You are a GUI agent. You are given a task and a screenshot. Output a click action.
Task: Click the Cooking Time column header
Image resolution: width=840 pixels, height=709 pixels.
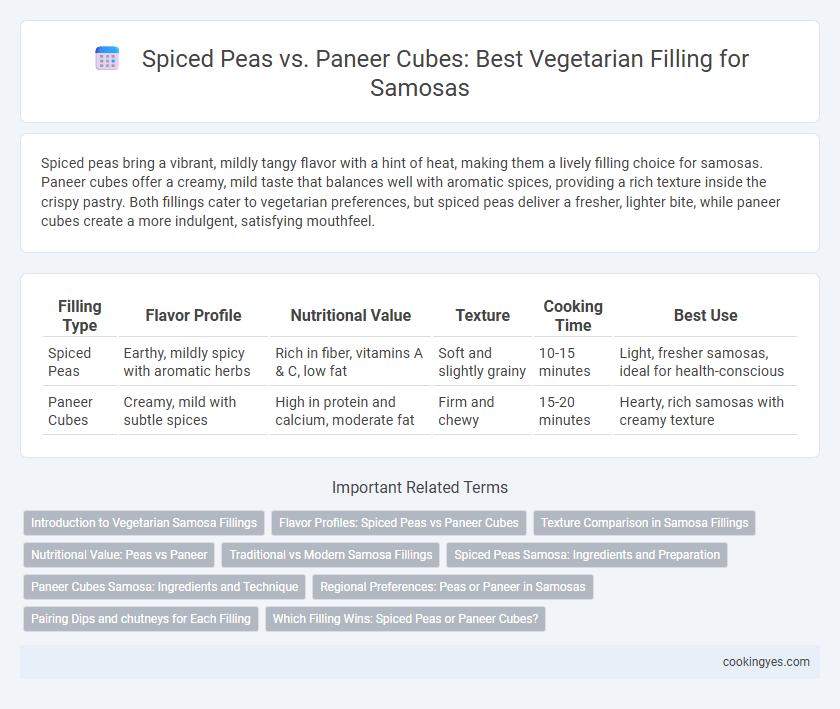pyautogui.click(x=573, y=316)
